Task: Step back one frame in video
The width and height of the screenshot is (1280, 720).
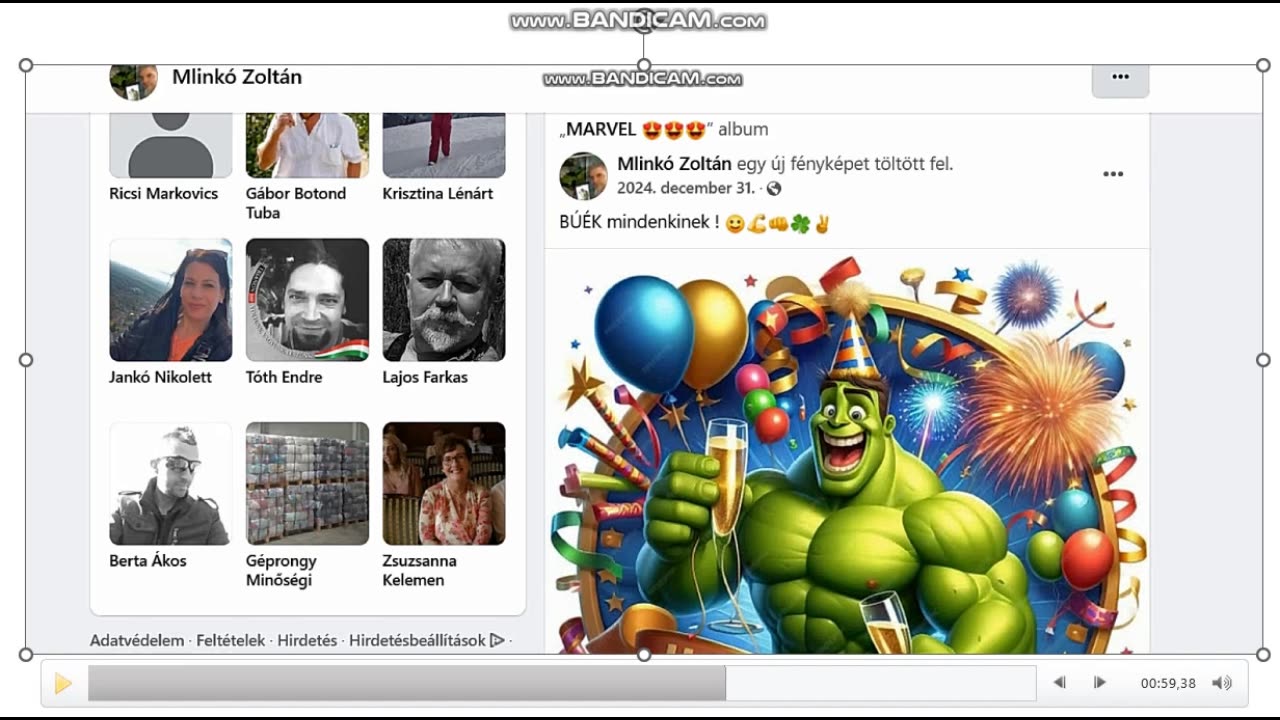Action: coord(1059,682)
